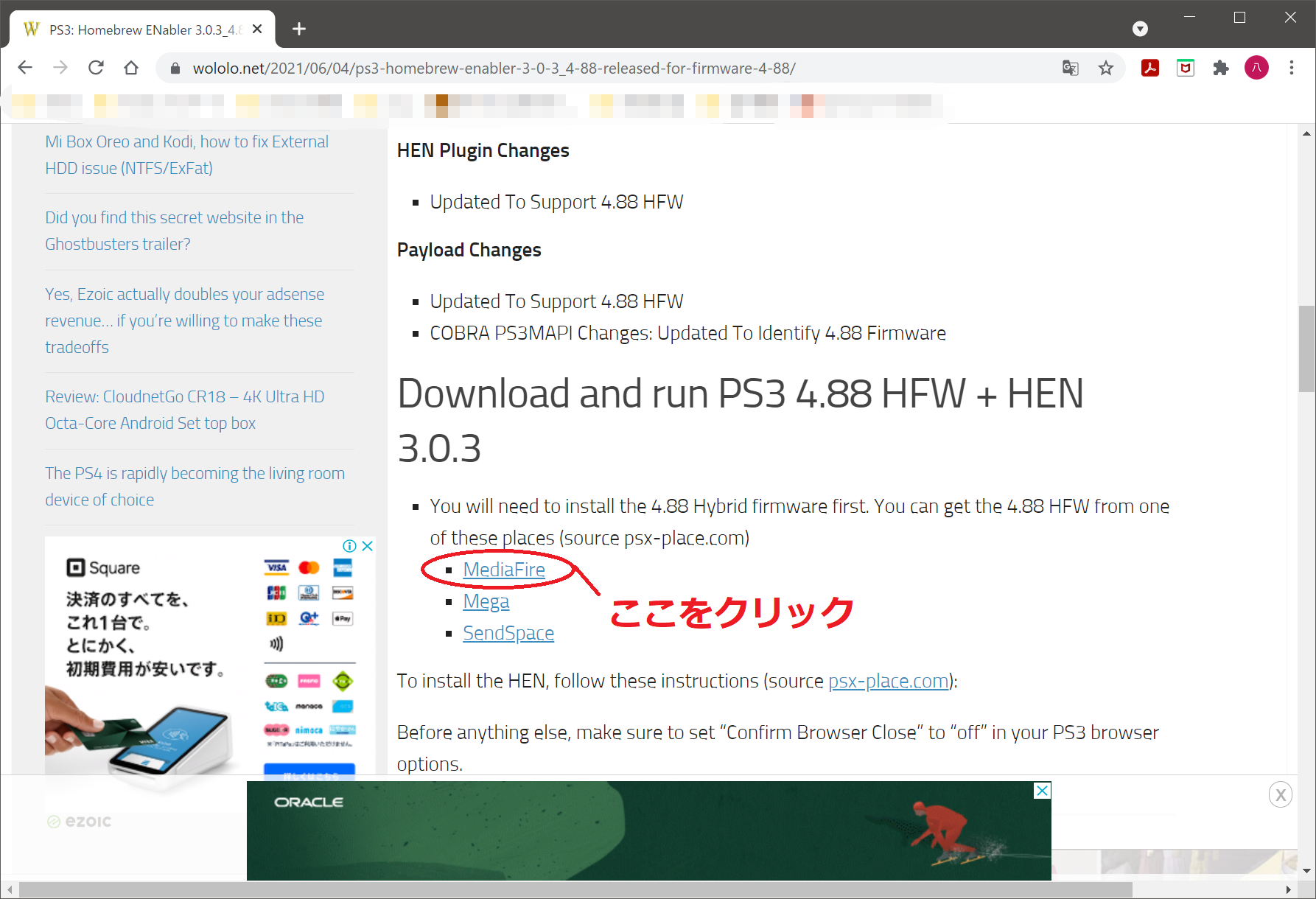Open the Adobe Acrobat extension
Screen dimensions: 1316x899
click(1150, 68)
